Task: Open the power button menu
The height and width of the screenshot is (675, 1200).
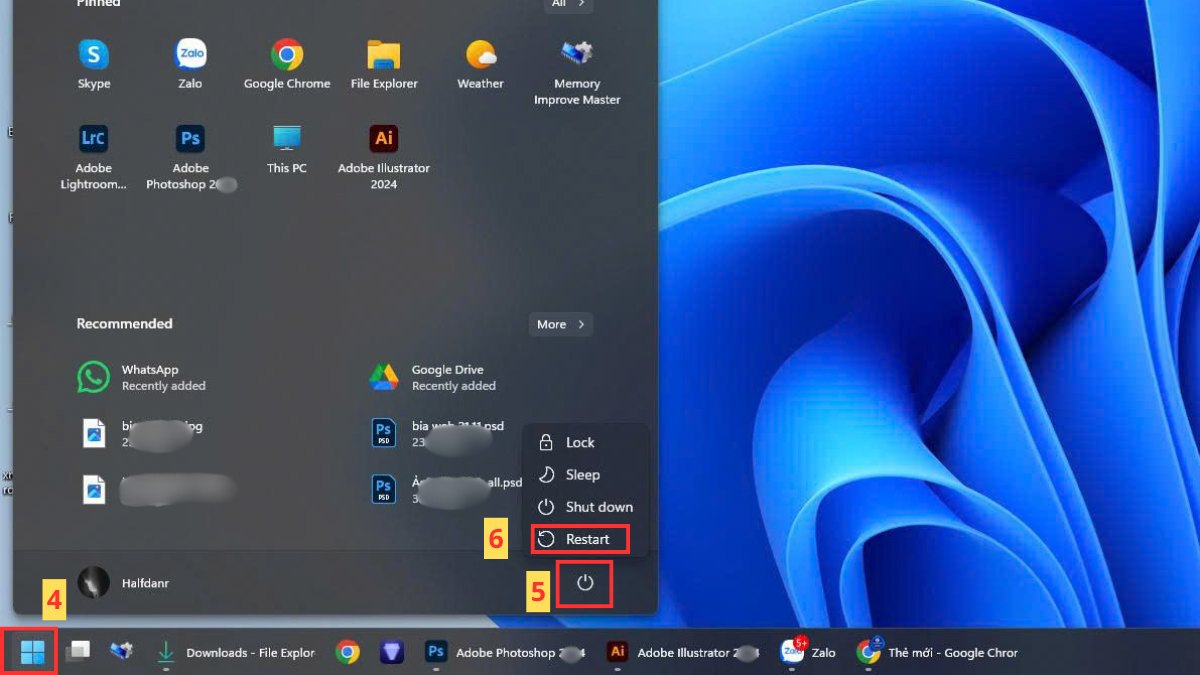Action: tap(584, 583)
